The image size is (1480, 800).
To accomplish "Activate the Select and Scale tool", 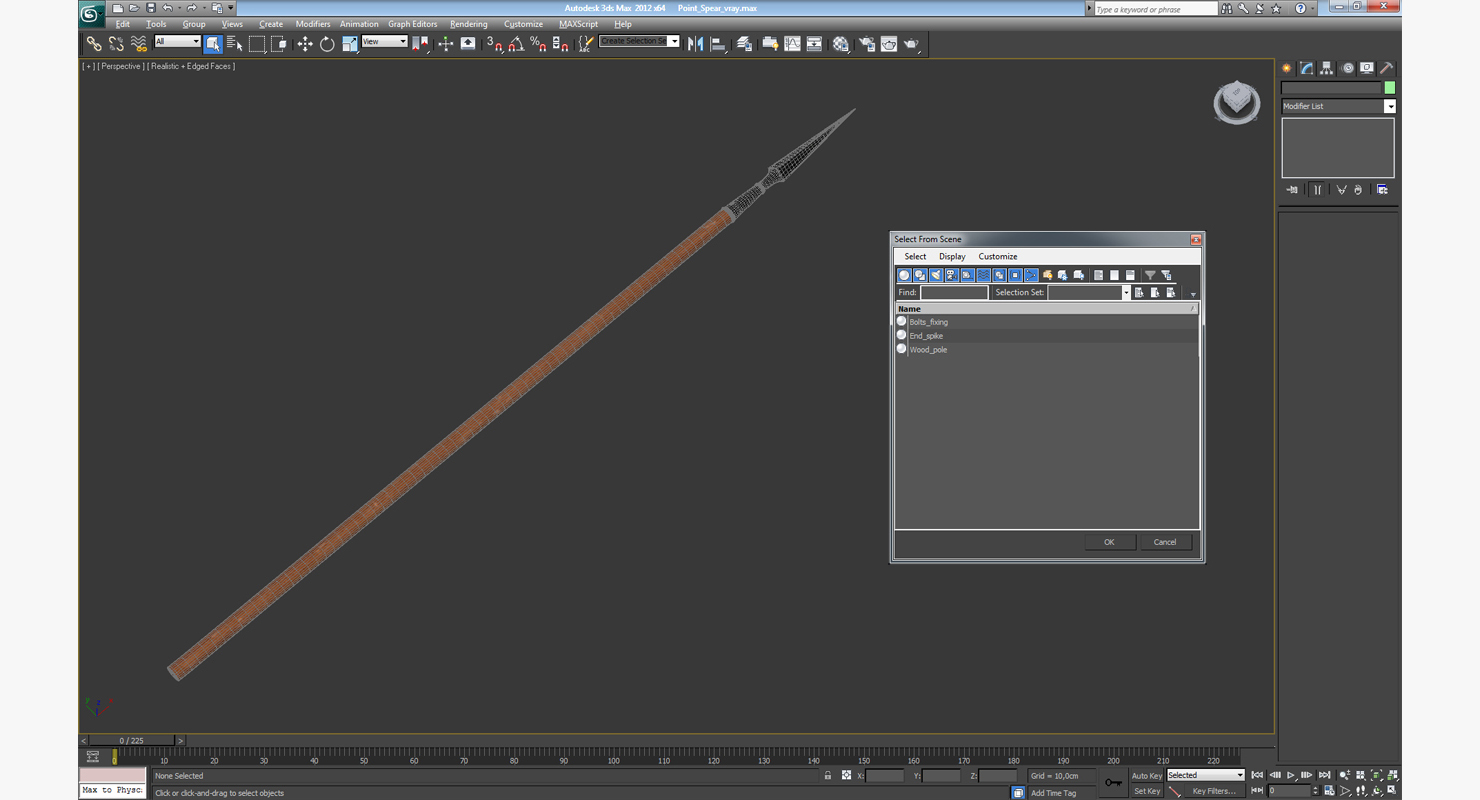I will point(349,43).
